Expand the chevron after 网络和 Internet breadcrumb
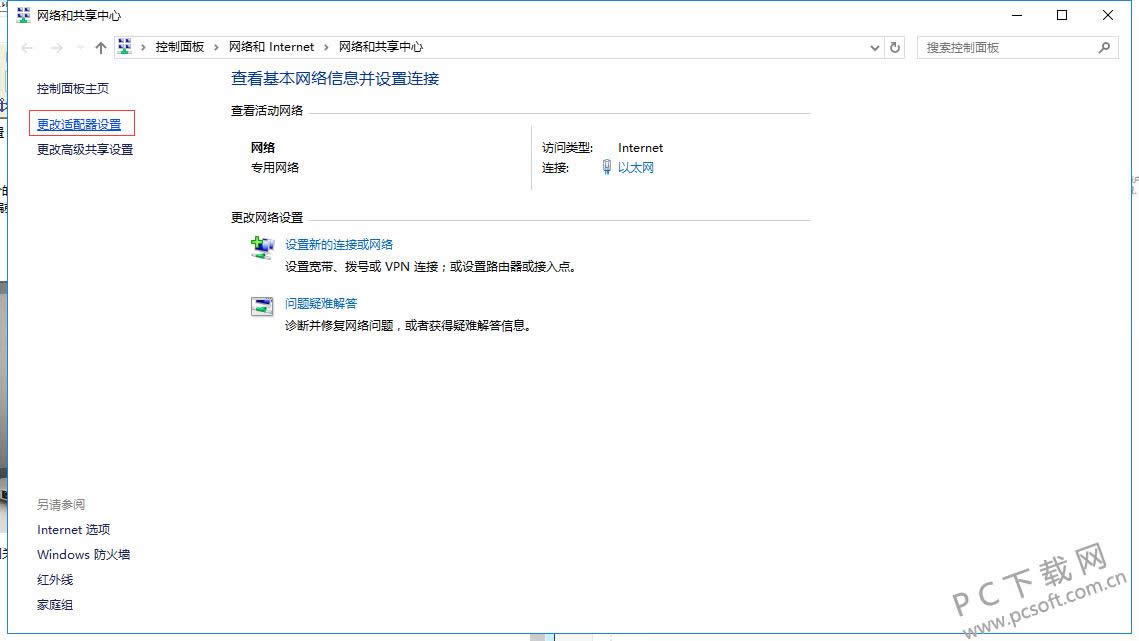The height and width of the screenshot is (641, 1139). coord(326,47)
